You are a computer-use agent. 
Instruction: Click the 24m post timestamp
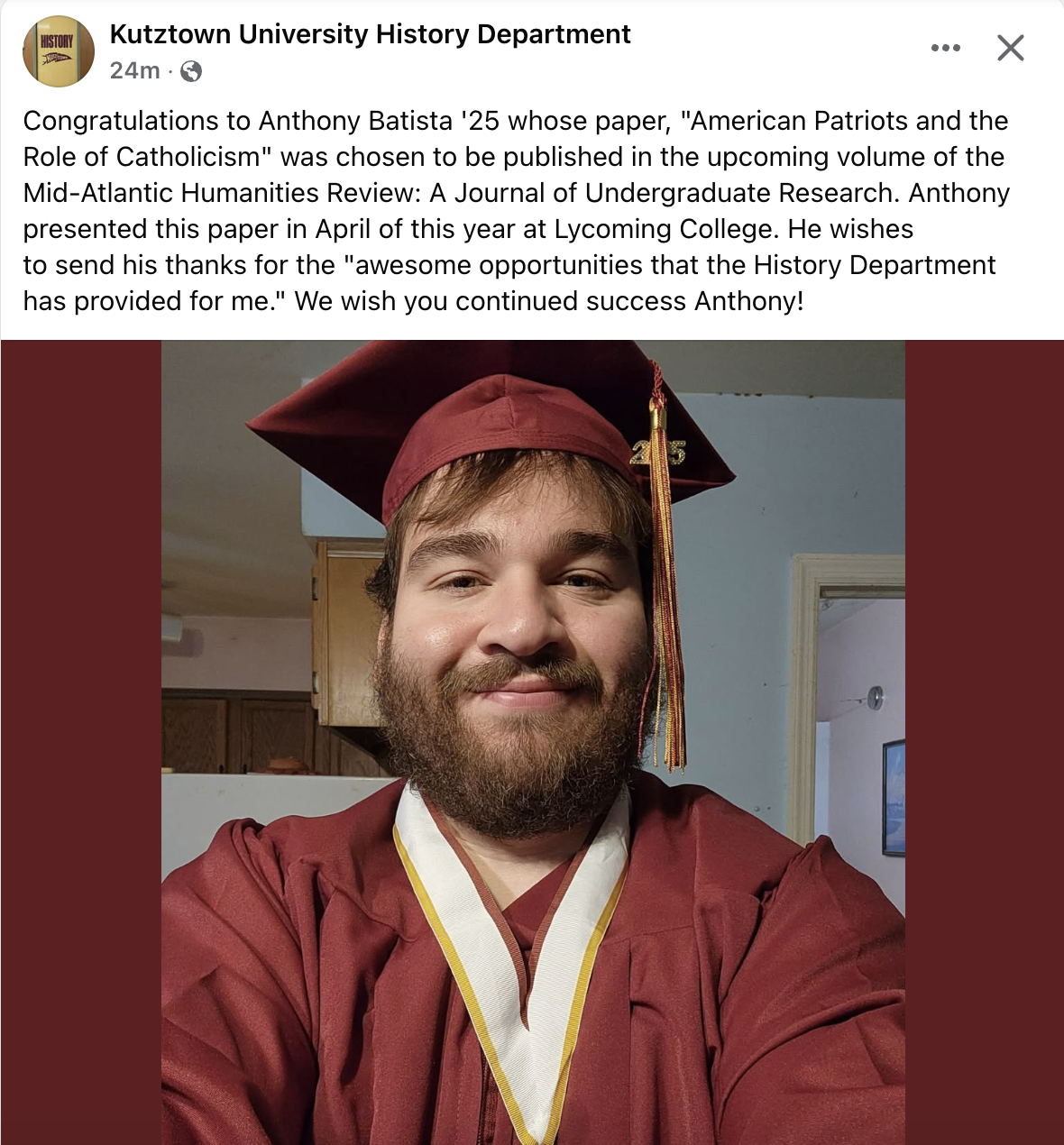(134, 71)
